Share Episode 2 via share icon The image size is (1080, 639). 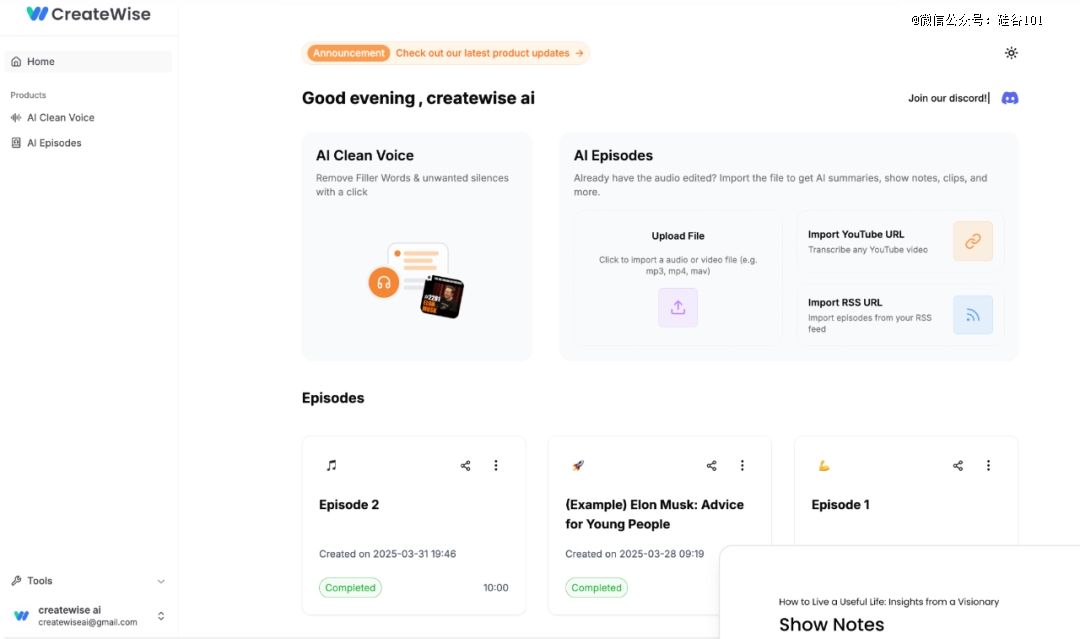coord(466,465)
